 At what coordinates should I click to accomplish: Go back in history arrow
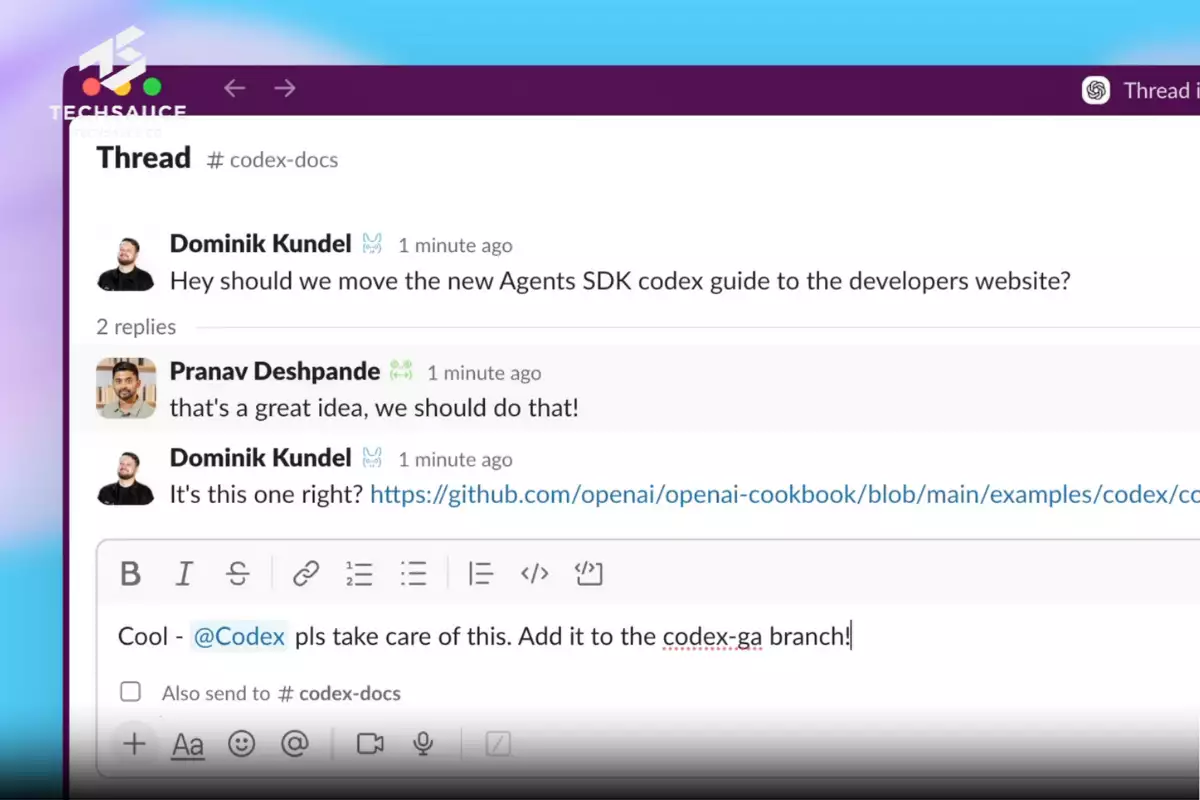click(x=235, y=88)
